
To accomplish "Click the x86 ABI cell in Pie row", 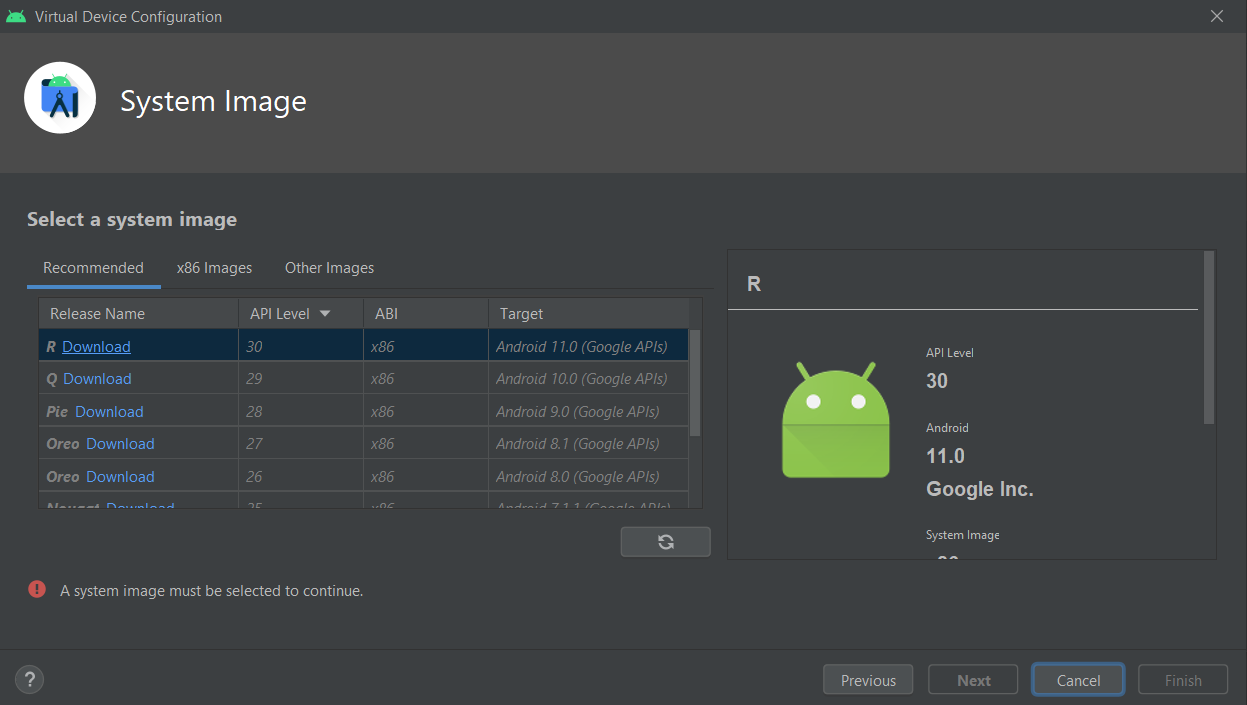I will pos(426,411).
